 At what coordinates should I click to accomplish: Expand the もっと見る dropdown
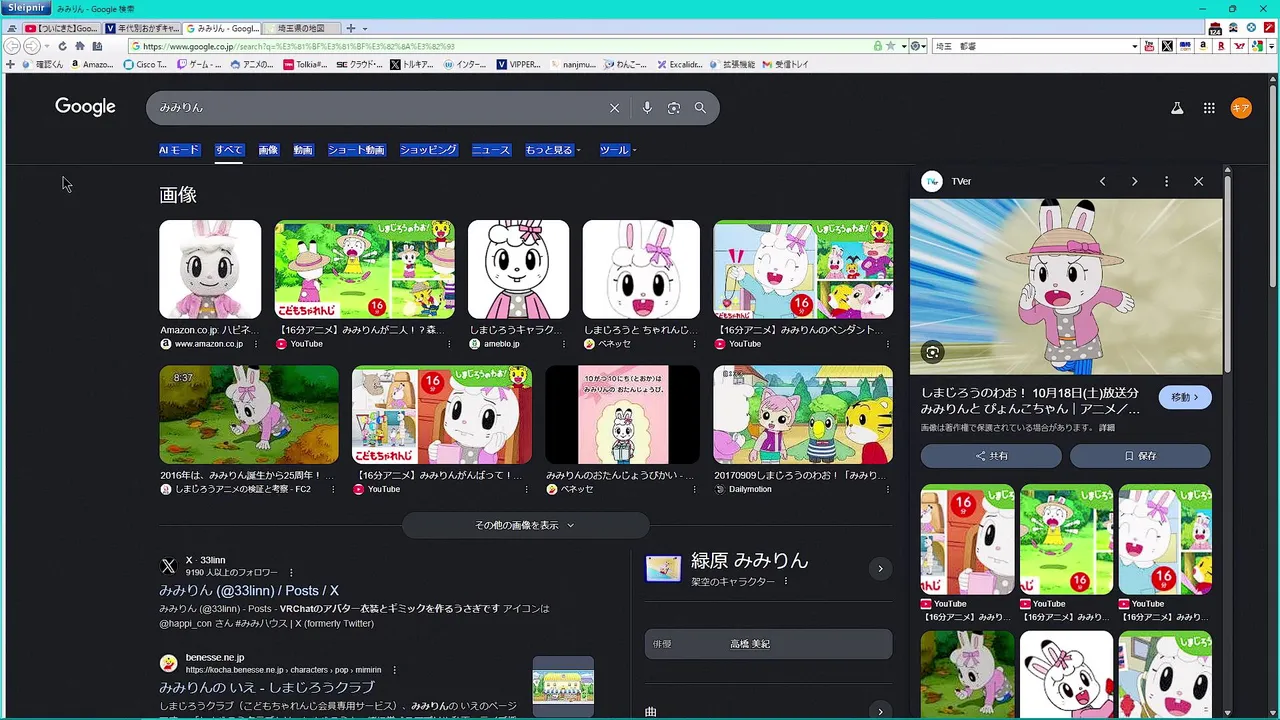pyautogui.click(x=553, y=150)
